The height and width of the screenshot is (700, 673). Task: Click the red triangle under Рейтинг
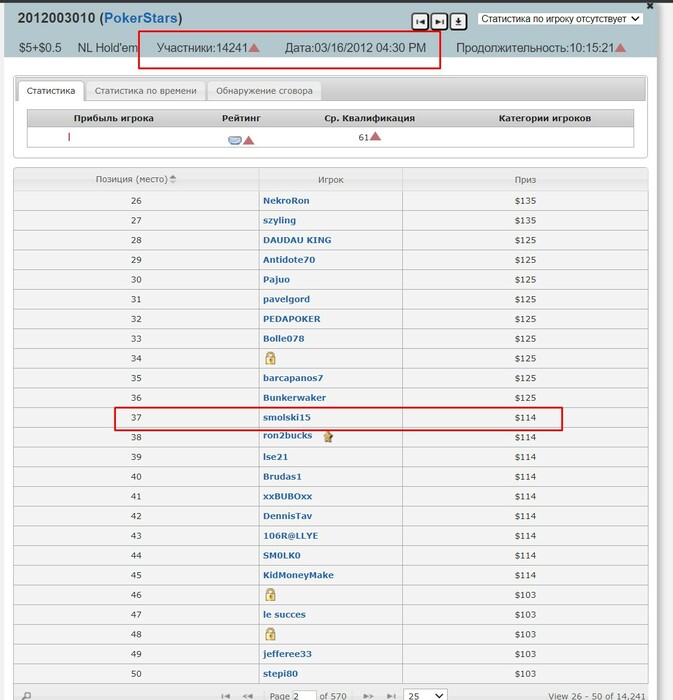(x=249, y=141)
